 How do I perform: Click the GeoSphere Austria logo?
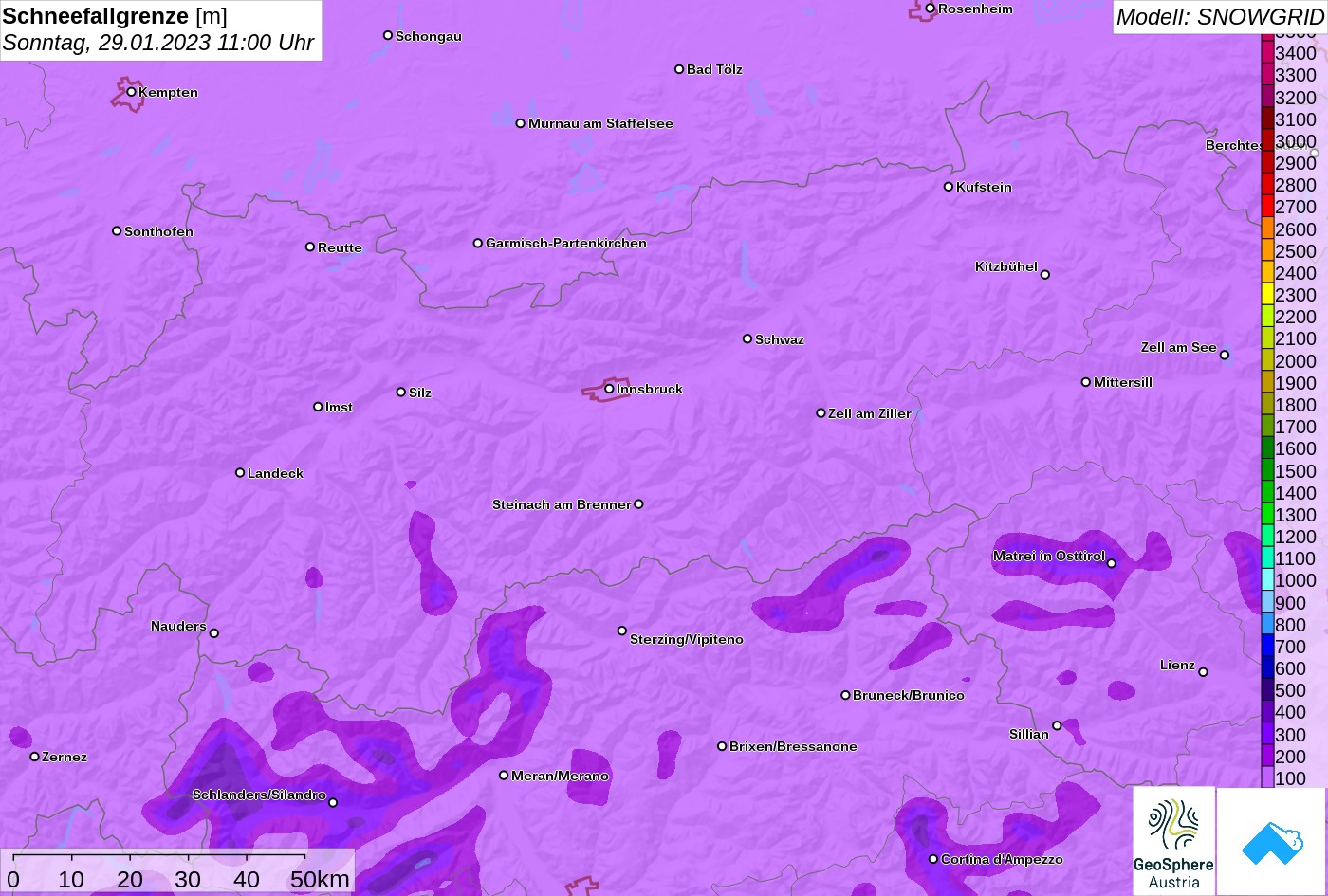tap(1173, 841)
